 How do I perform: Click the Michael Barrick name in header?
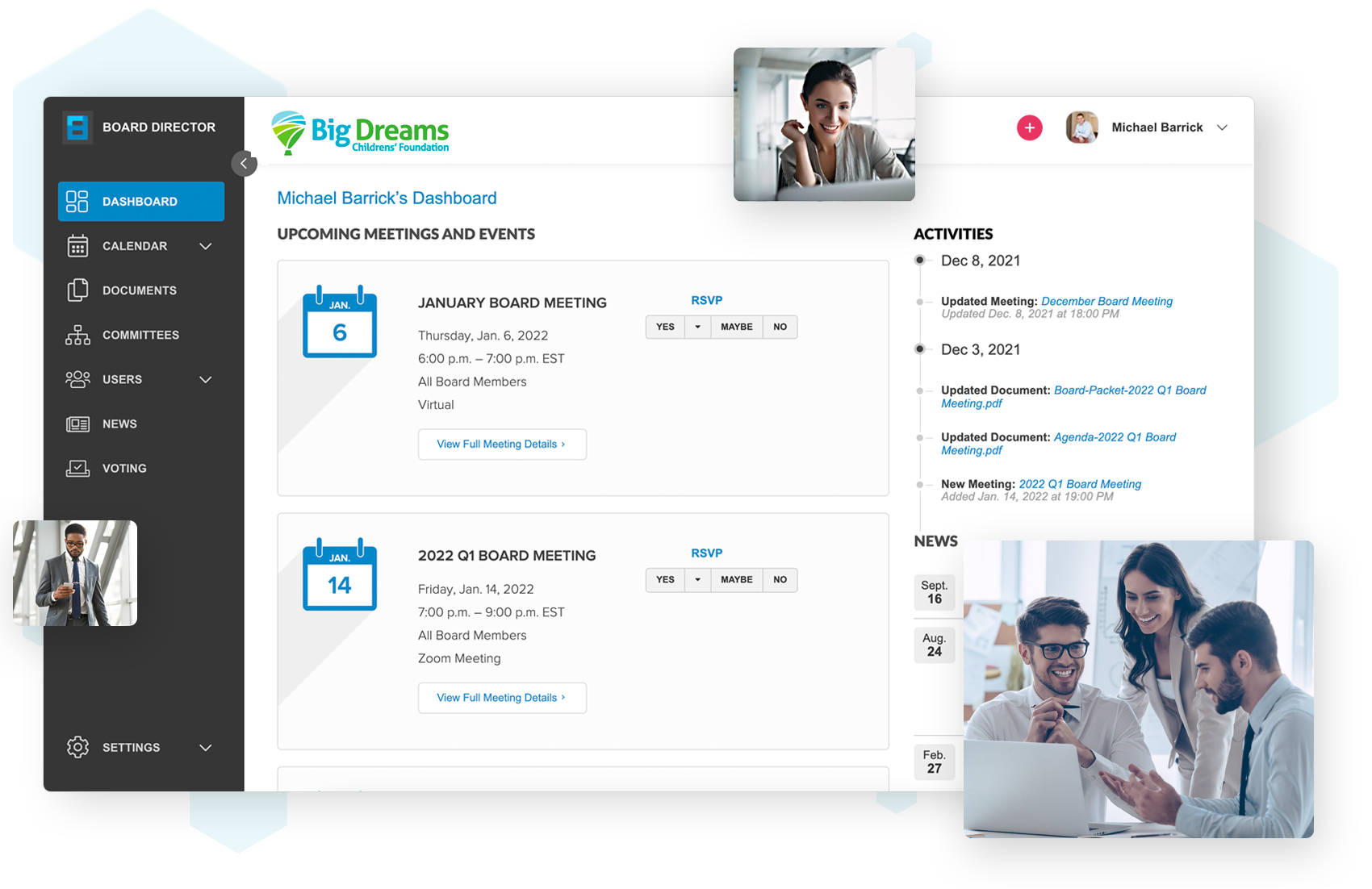[1157, 127]
